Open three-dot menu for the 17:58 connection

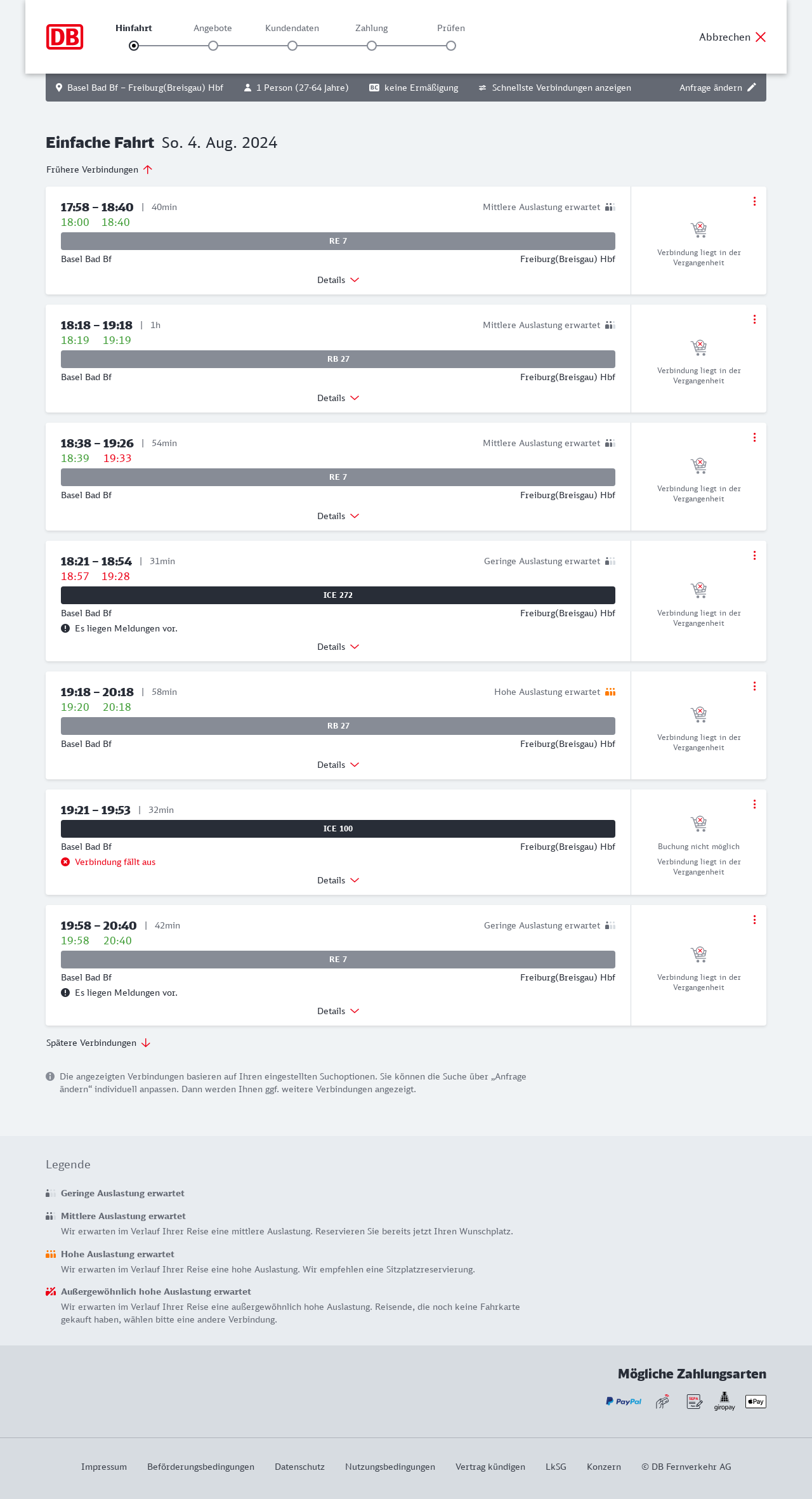[x=754, y=201]
